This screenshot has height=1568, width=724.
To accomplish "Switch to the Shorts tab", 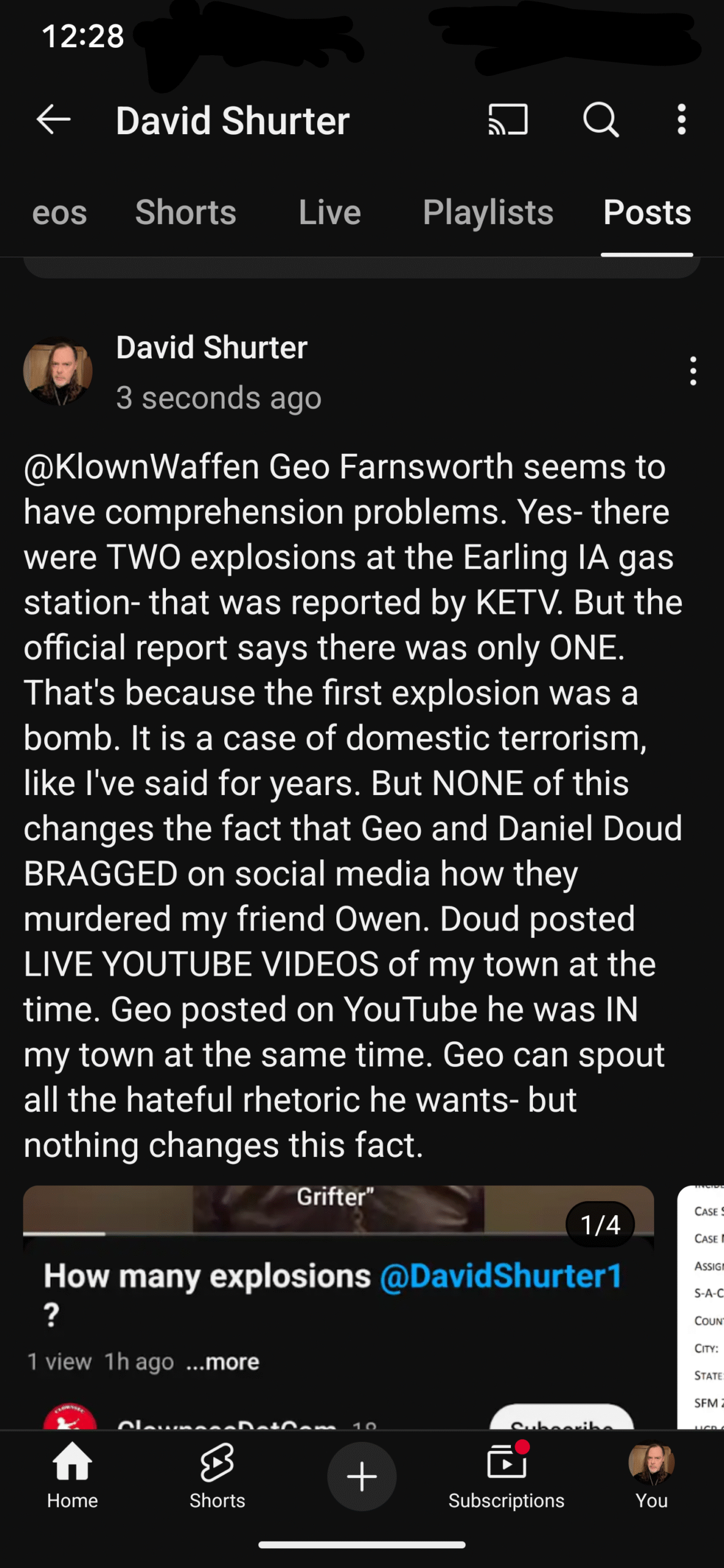I will pos(186,212).
